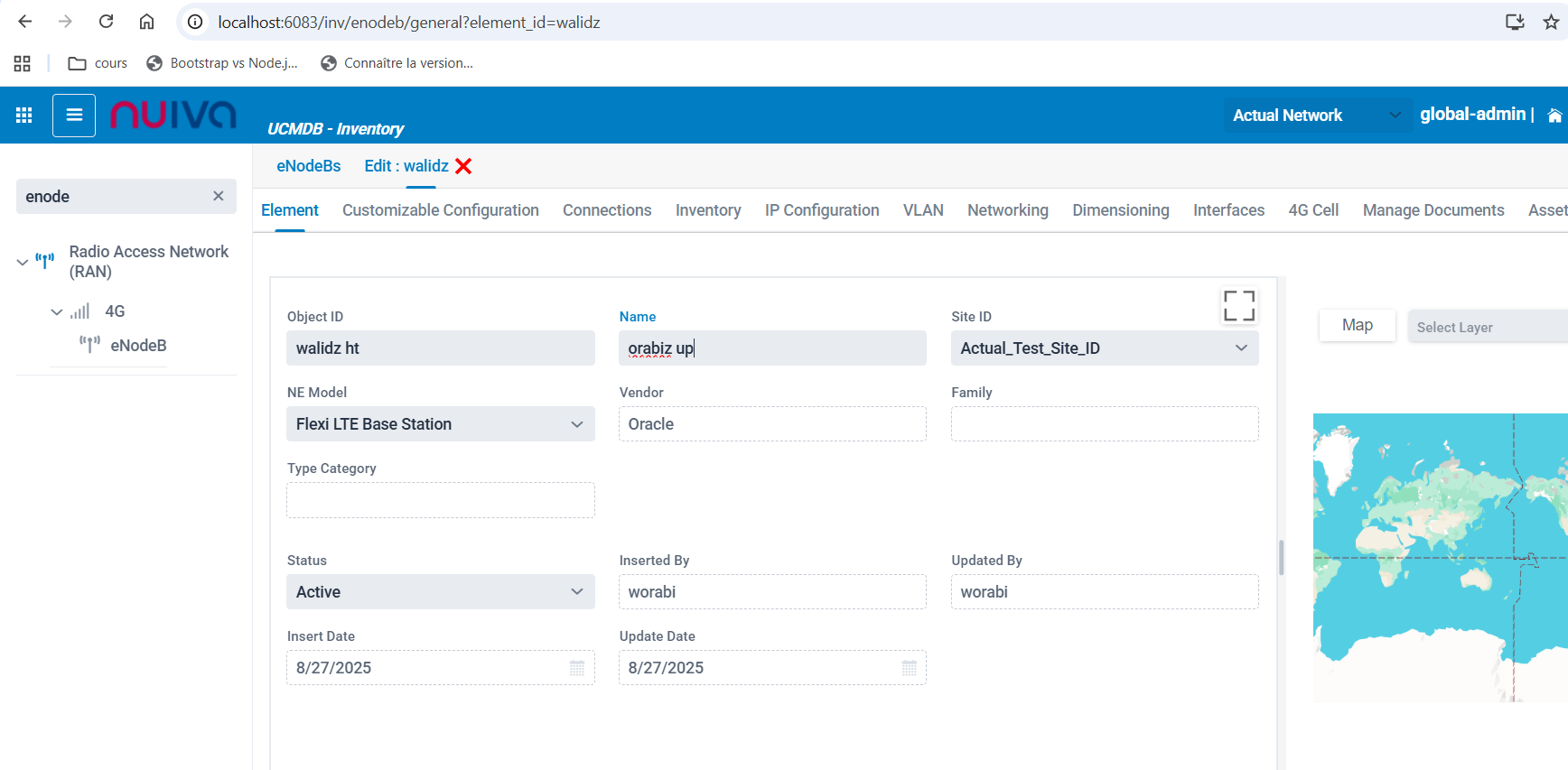Open the Insert Date calendar picker
This screenshot has width=1568, height=770.
click(x=577, y=668)
